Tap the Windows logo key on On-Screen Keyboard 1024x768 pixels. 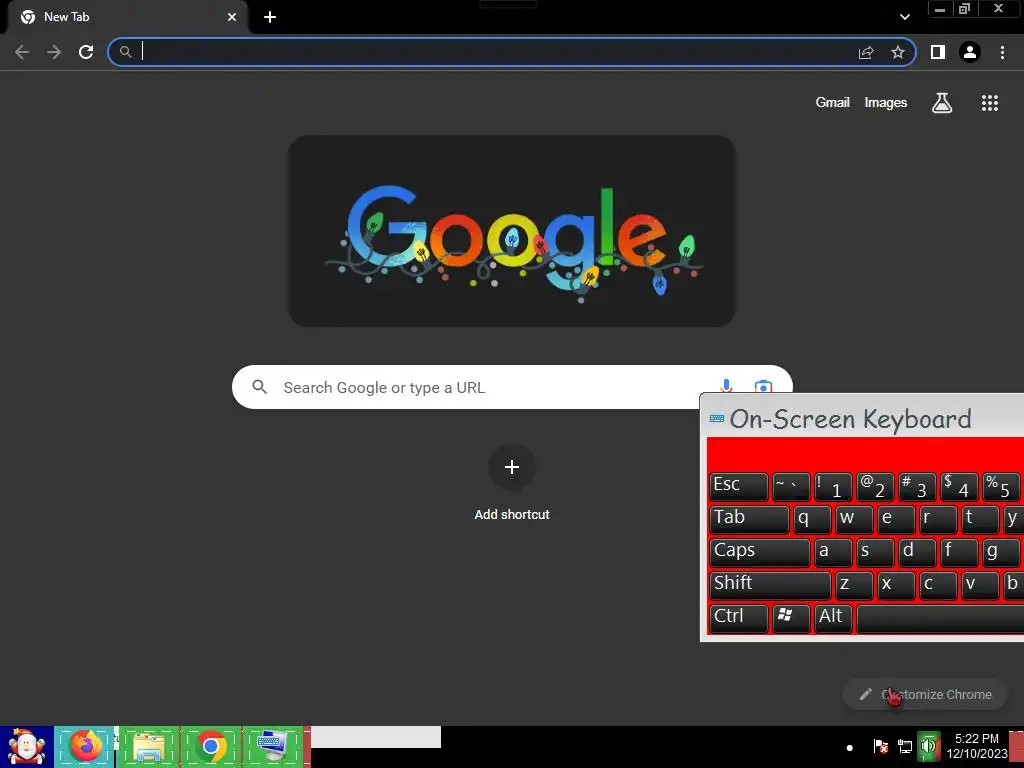pyautogui.click(x=791, y=618)
